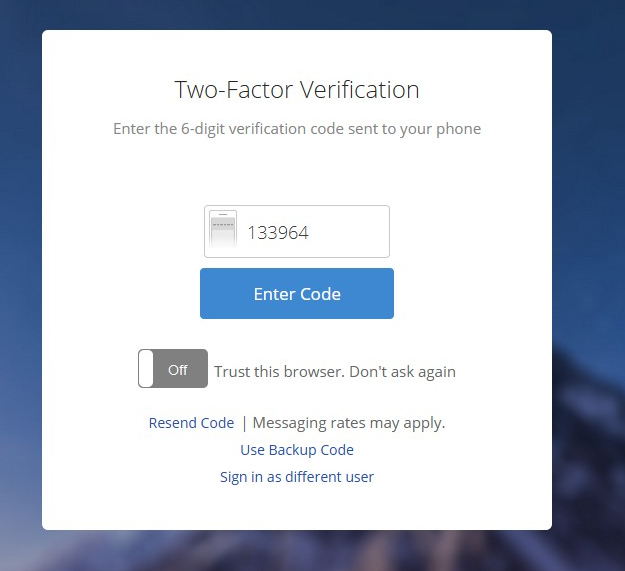This screenshot has width=625, height=571.
Task: Click the separator bar after Resend Code
Action: (243, 423)
